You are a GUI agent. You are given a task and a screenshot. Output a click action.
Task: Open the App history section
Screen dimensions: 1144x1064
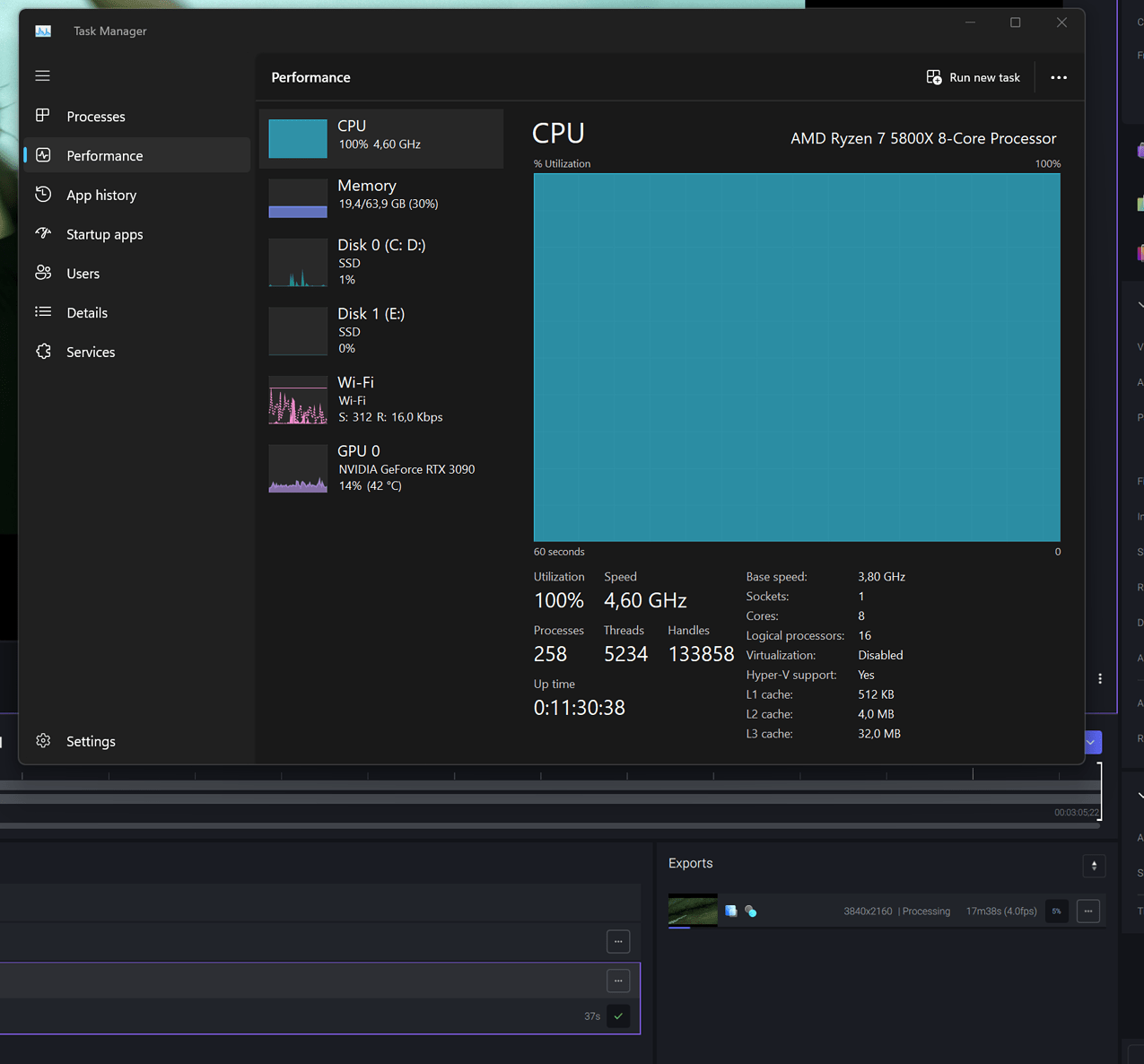100,195
